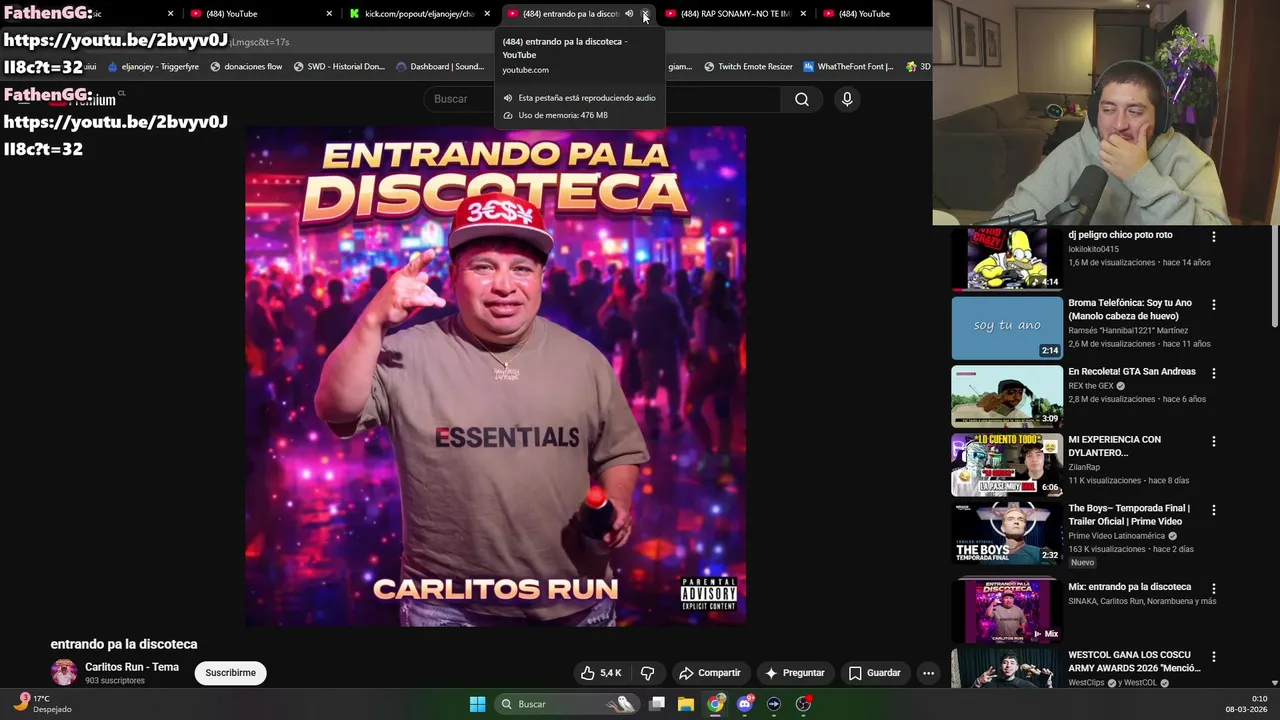The height and width of the screenshot is (720, 1280).
Task: Open En Recoleta! GTA San Andreas thumbnail
Action: [x=1007, y=396]
